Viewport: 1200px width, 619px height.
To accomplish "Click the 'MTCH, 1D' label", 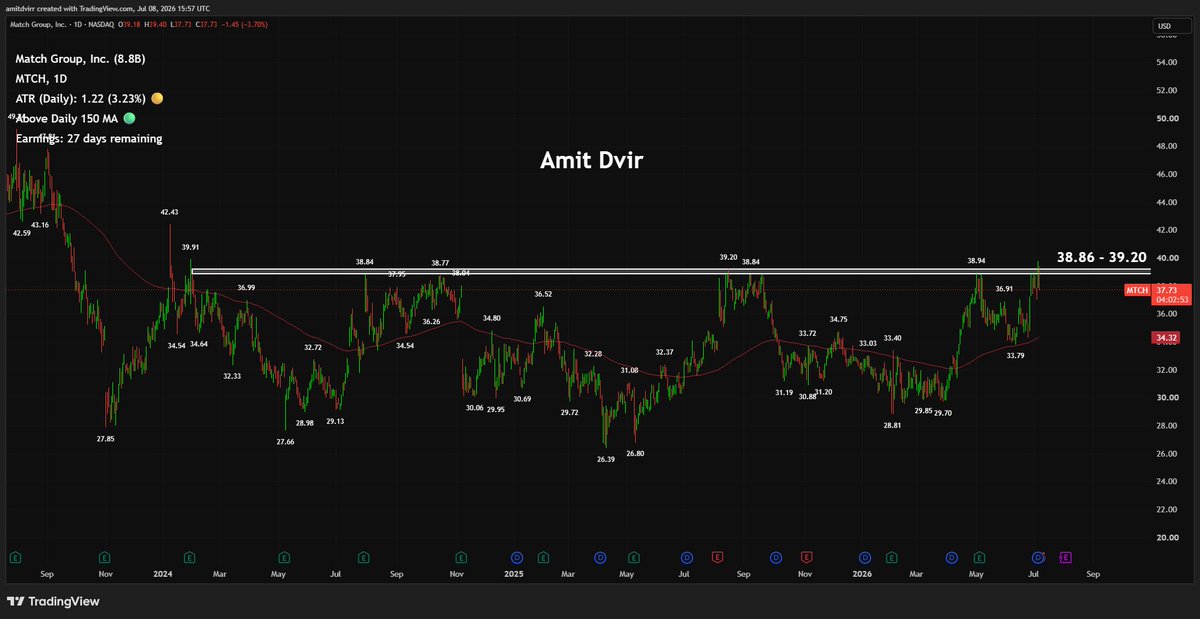I will 42,79.
